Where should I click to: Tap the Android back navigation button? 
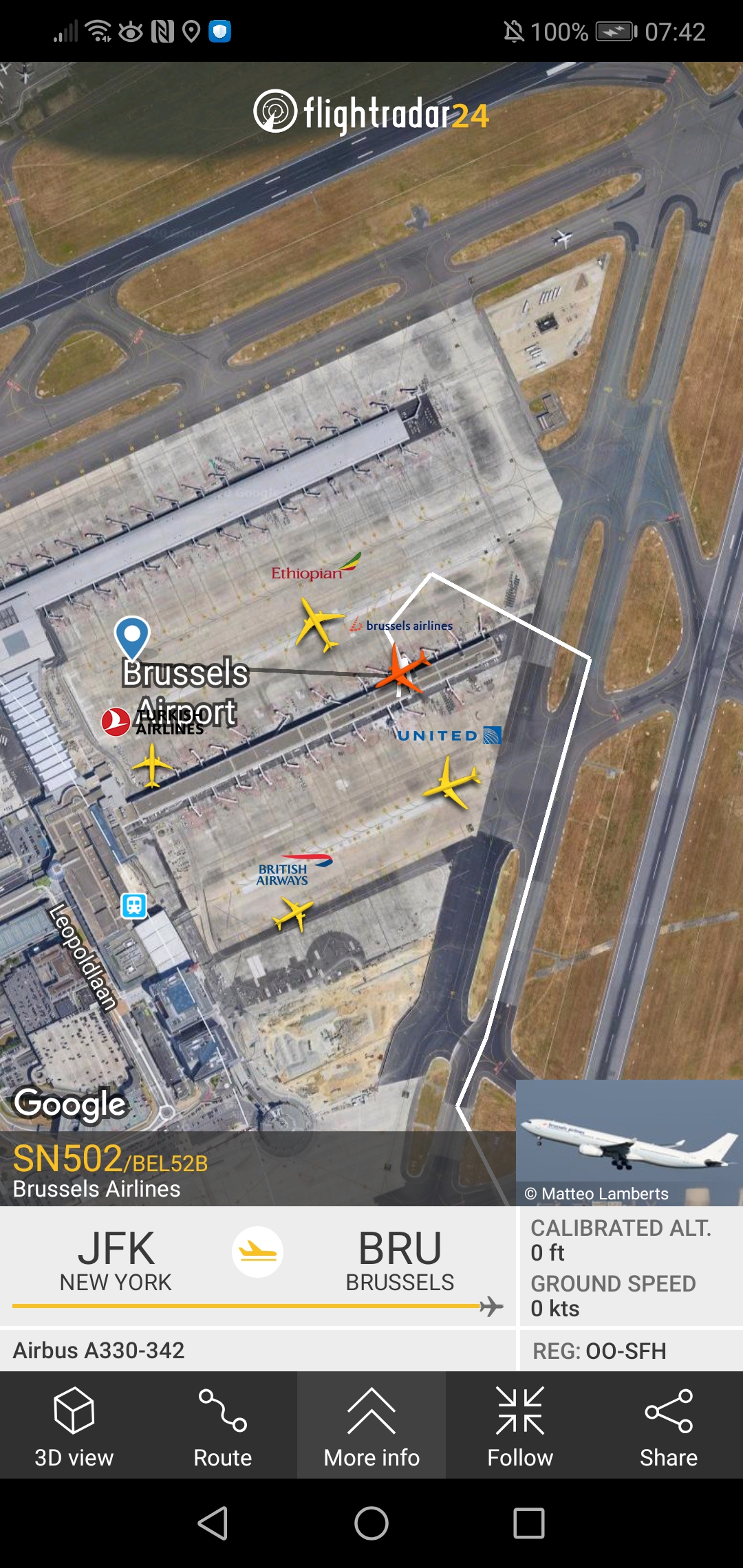pos(213,1523)
